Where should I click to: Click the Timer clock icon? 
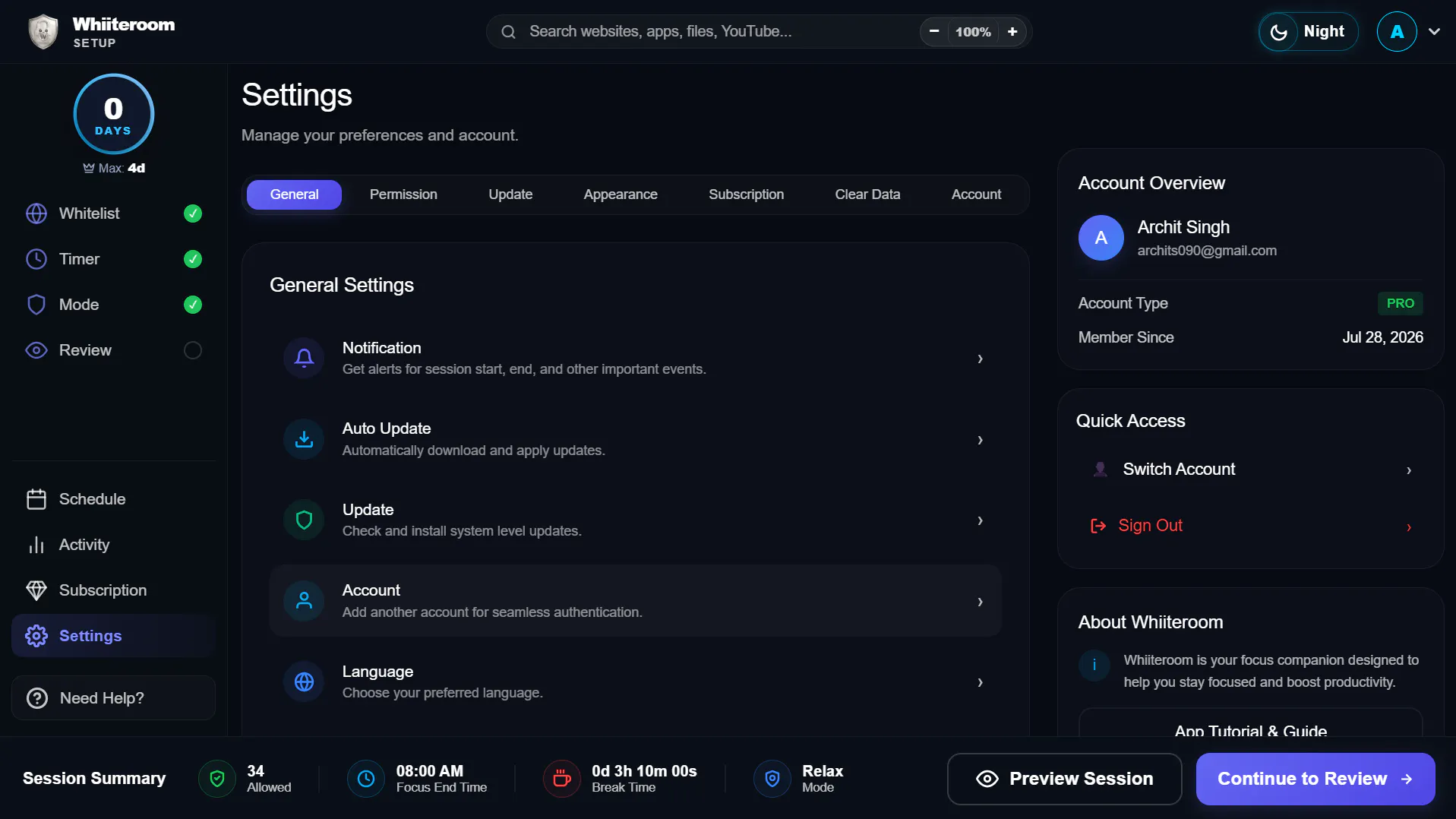coord(36,259)
